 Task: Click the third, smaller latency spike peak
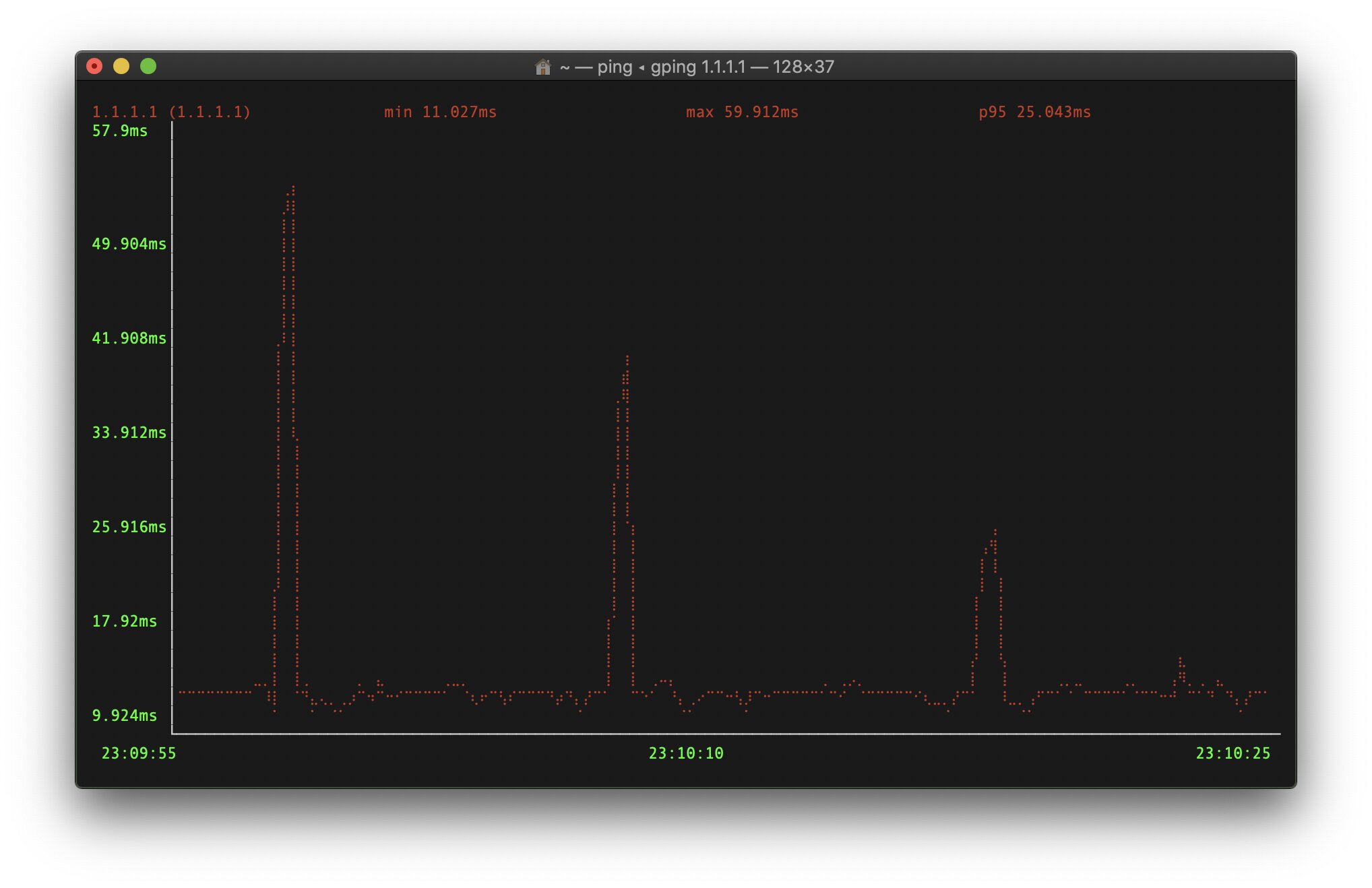point(995,532)
